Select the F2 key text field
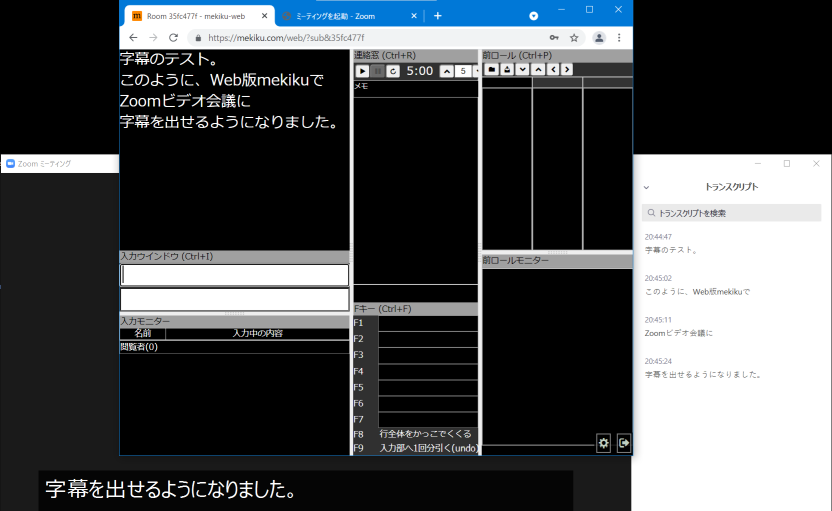 click(x=428, y=339)
